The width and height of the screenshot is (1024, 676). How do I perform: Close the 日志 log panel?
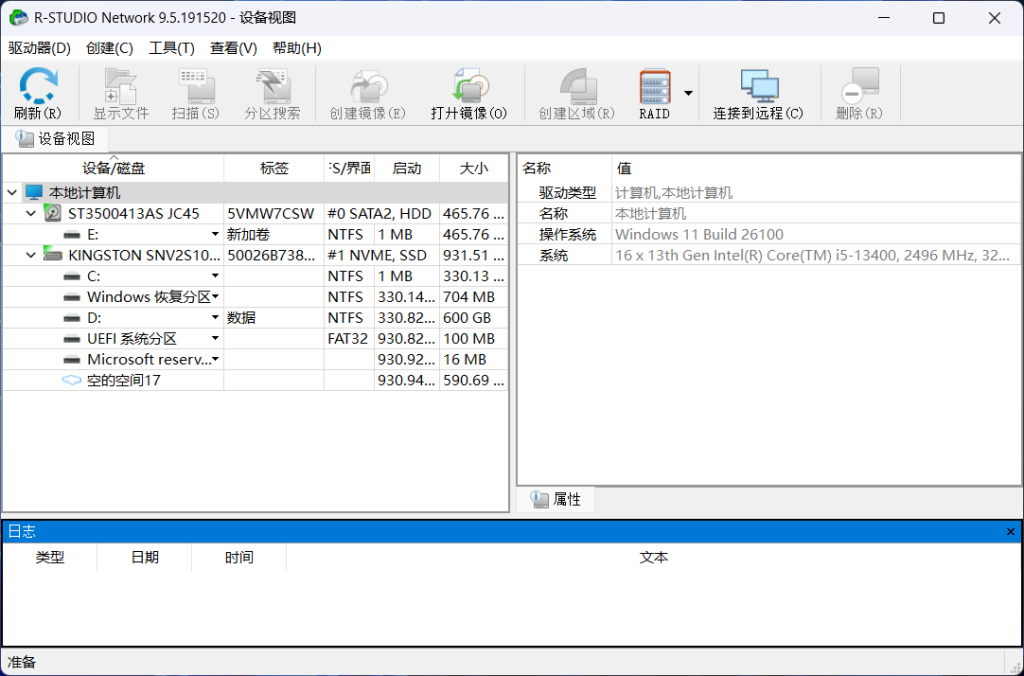(1012, 531)
